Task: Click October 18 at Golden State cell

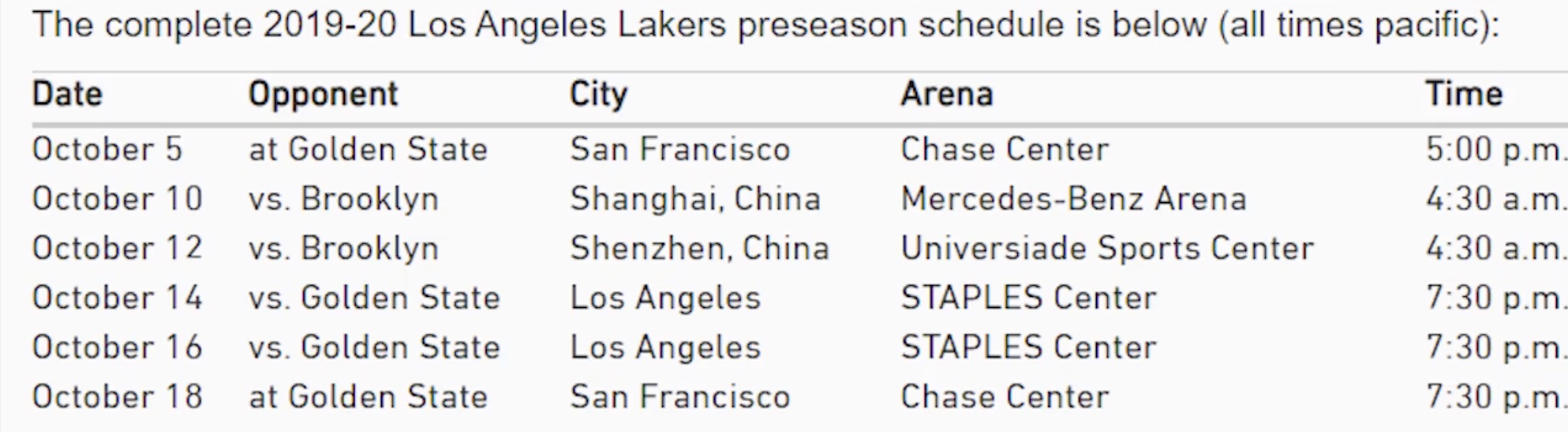Action: tap(369, 396)
